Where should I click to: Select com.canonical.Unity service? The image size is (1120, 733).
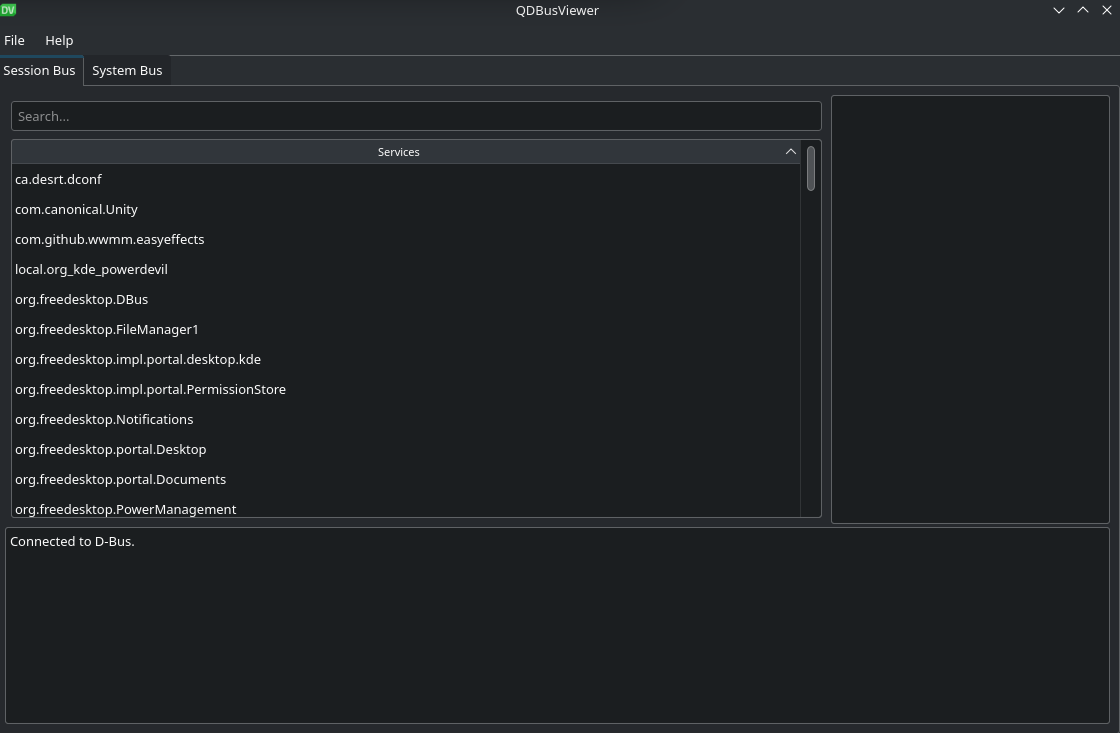(76, 210)
